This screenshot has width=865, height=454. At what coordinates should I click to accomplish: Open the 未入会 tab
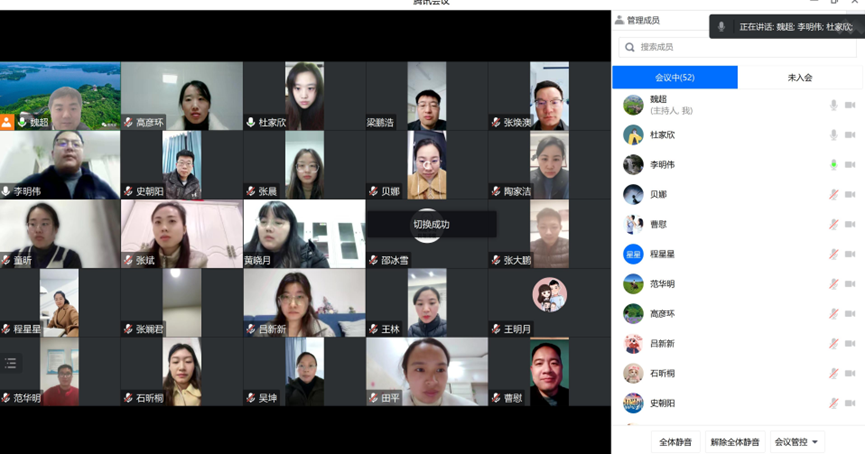pyautogui.click(x=800, y=77)
